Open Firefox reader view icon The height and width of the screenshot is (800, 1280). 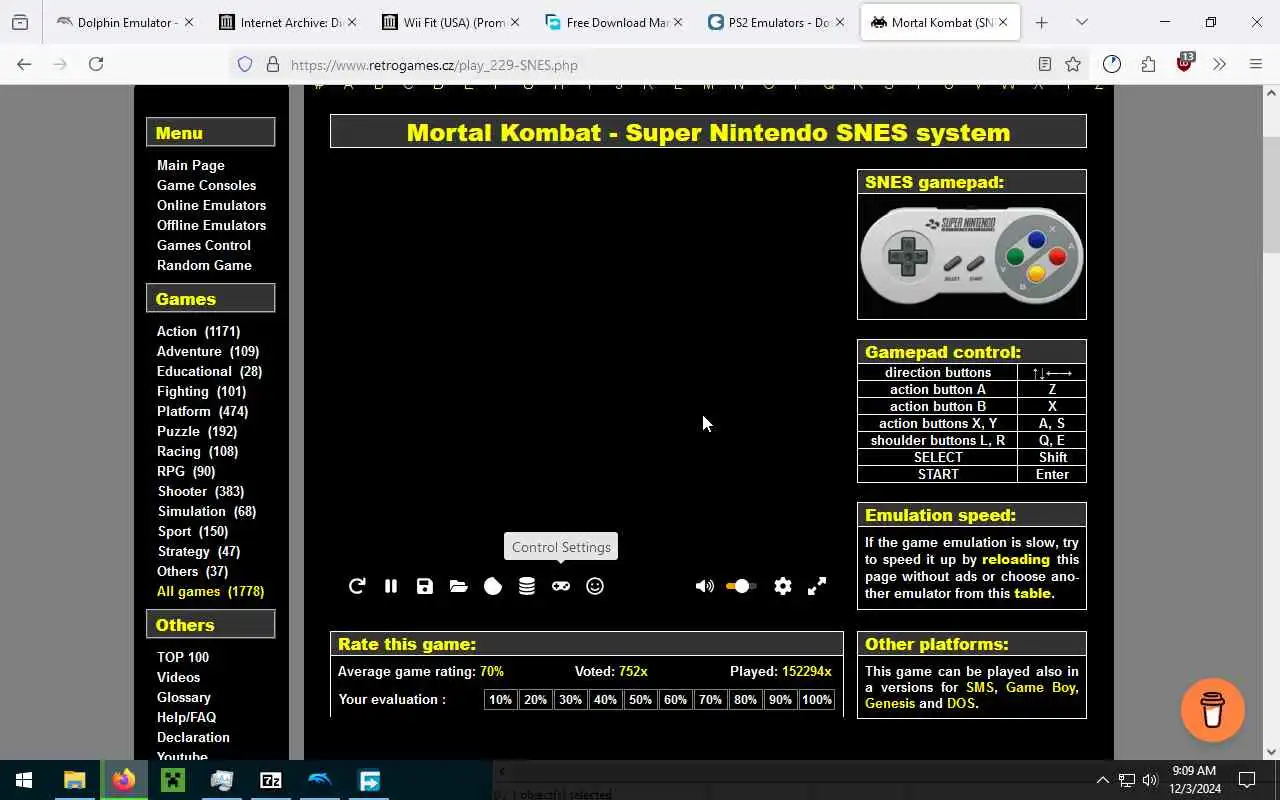(1044, 64)
